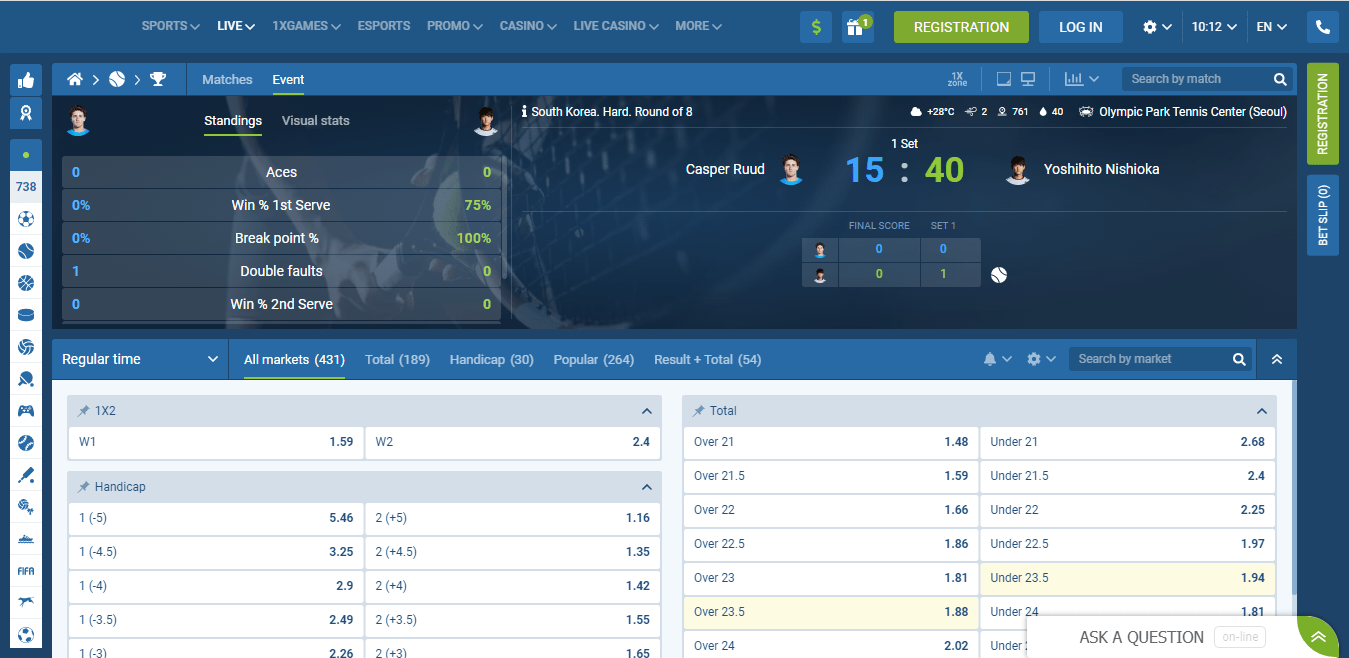The image size is (1349, 658).
Task: Switch to single-window layout icon
Action: (x=1004, y=79)
